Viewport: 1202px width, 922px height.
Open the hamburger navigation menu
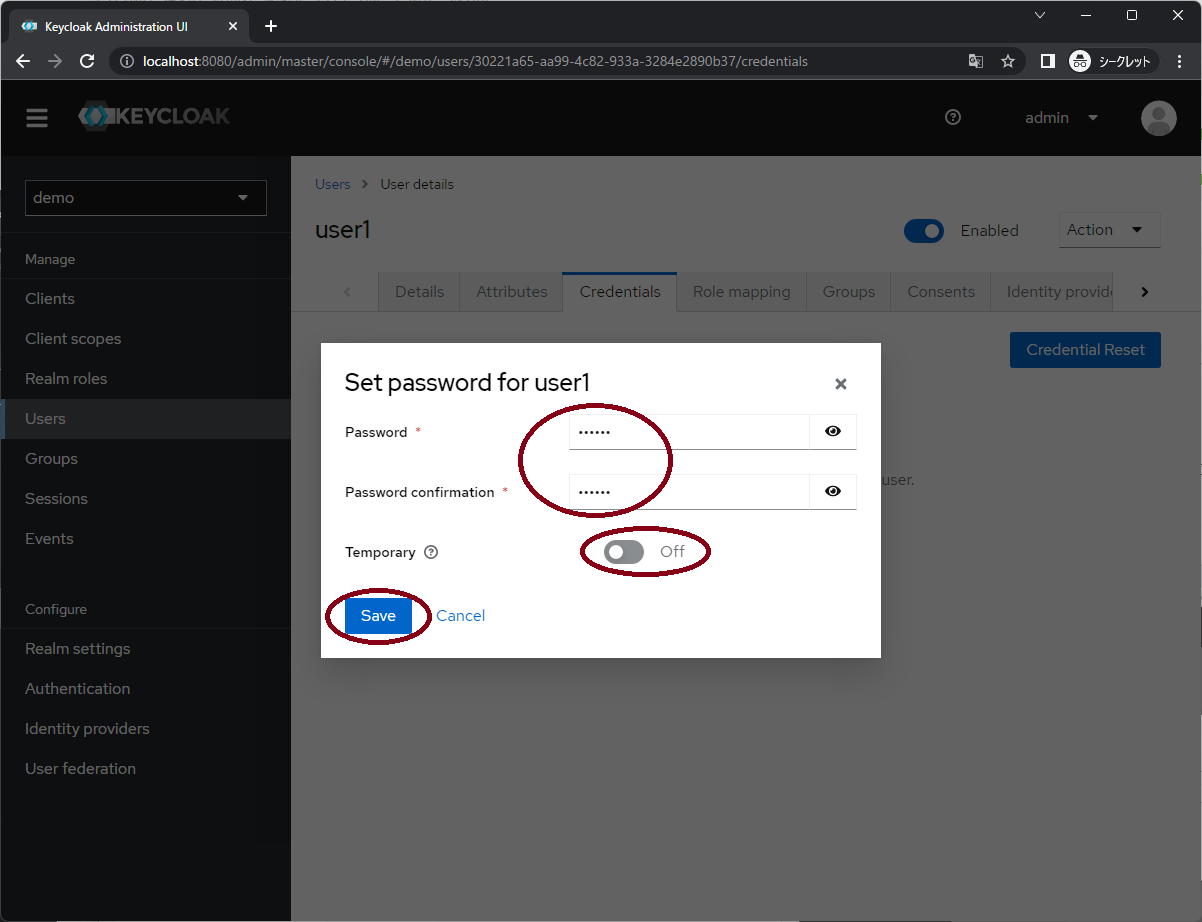pos(37,118)
